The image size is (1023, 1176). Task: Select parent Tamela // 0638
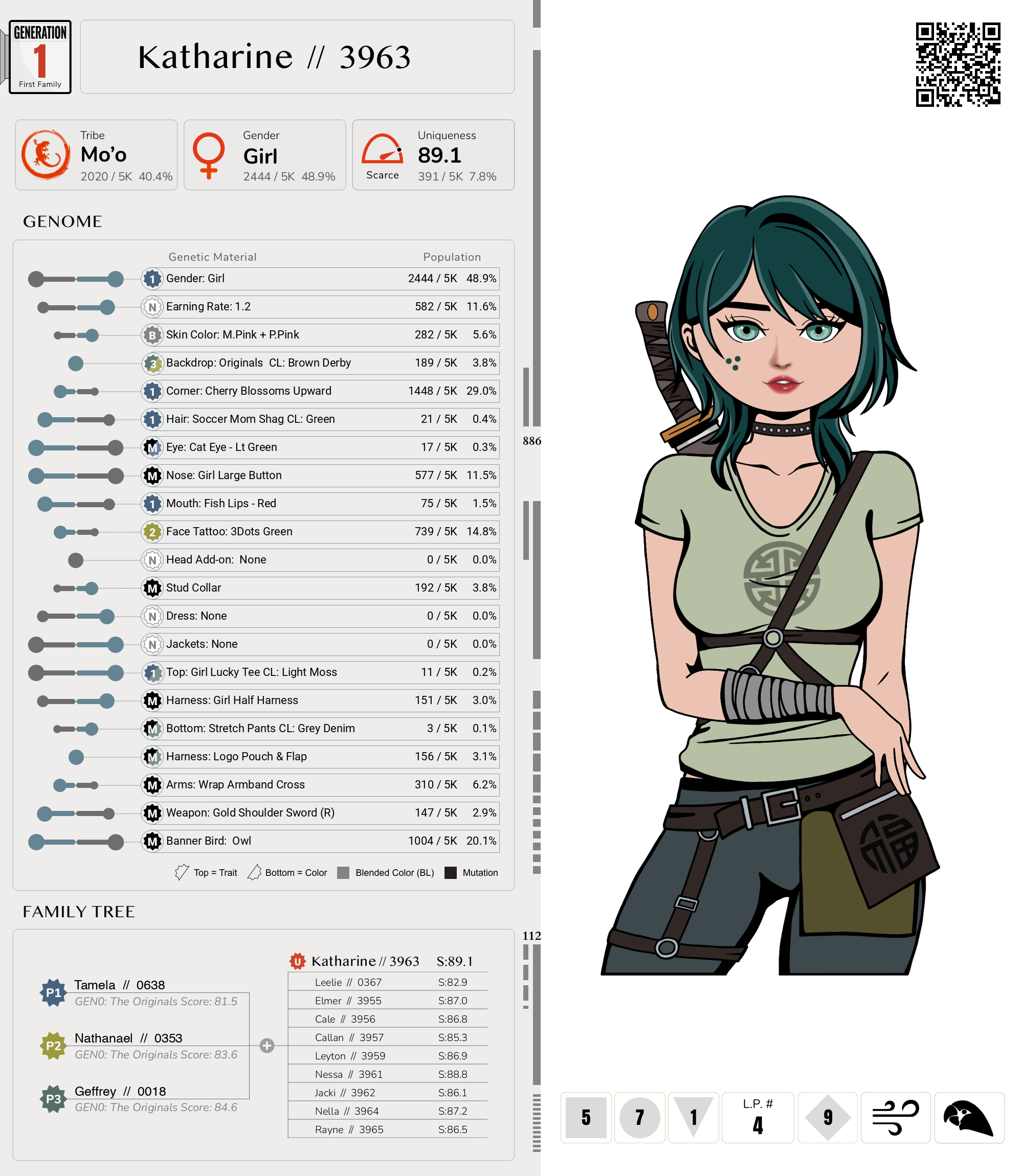click(119, 985)
